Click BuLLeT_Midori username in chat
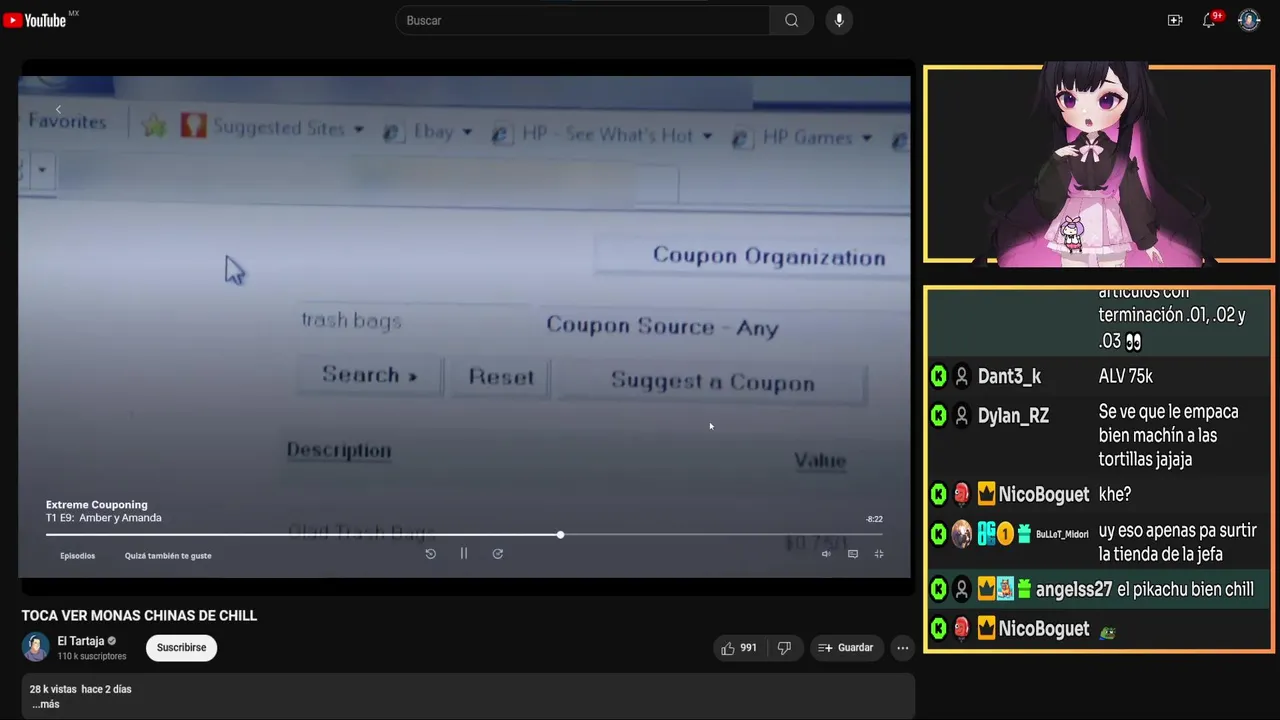 pos(1062,534)
